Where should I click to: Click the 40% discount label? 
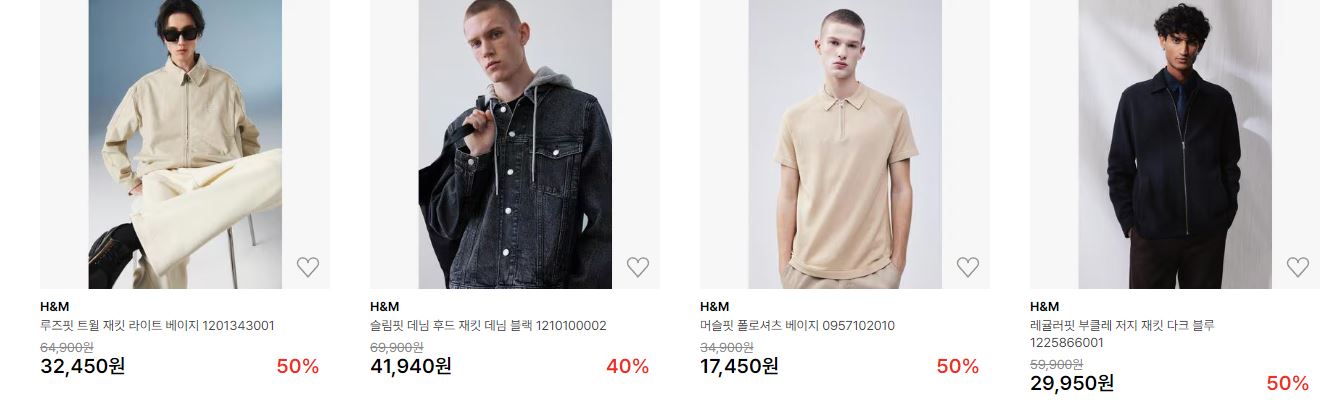[627, 366]
